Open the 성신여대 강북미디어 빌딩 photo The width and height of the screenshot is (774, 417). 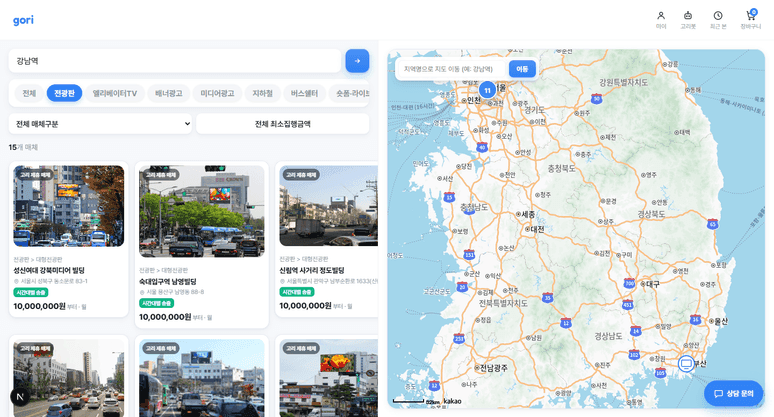coord(69,206)
